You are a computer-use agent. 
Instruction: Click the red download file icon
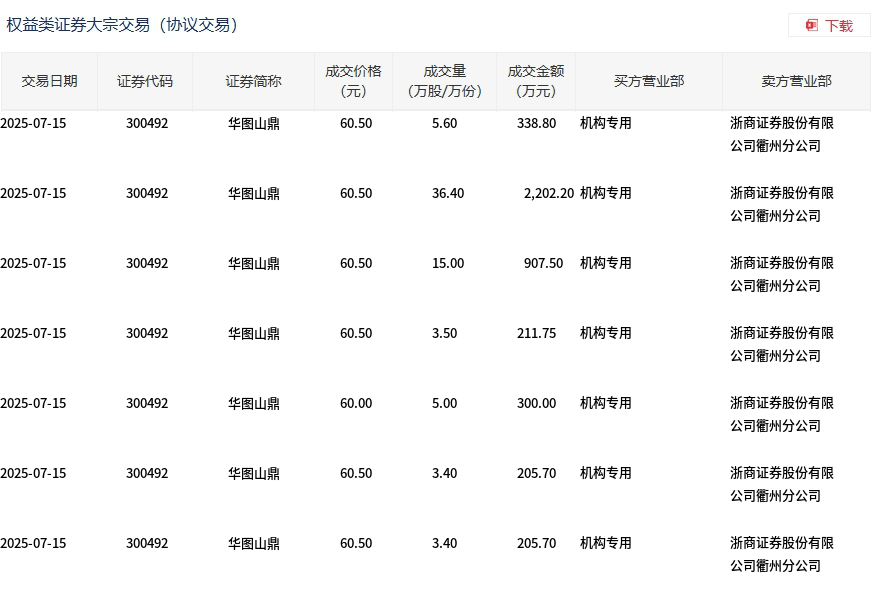812,26
